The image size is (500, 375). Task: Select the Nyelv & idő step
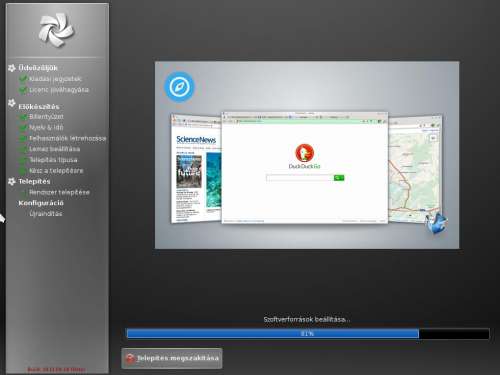[46, 128]
